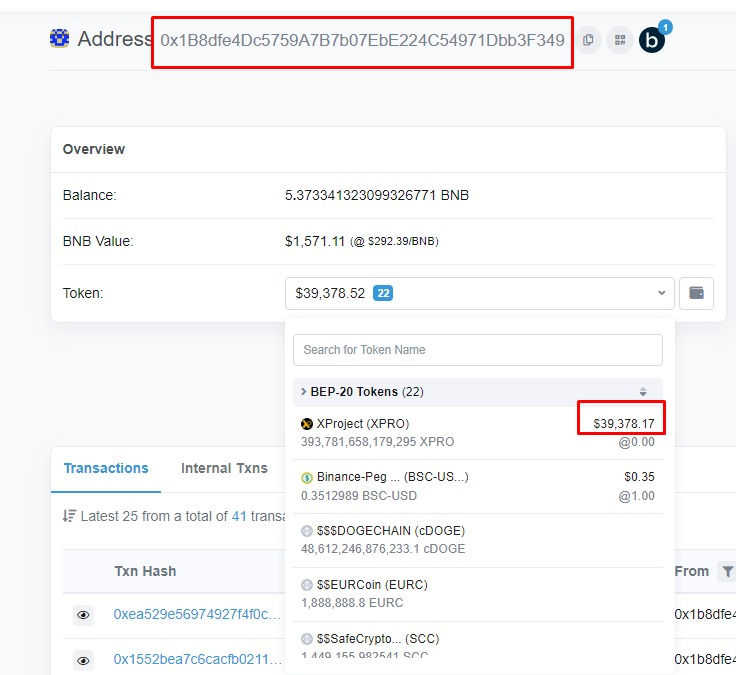Click BSC-USD value $0.35

pyautogui.click(x=639, y=477)
